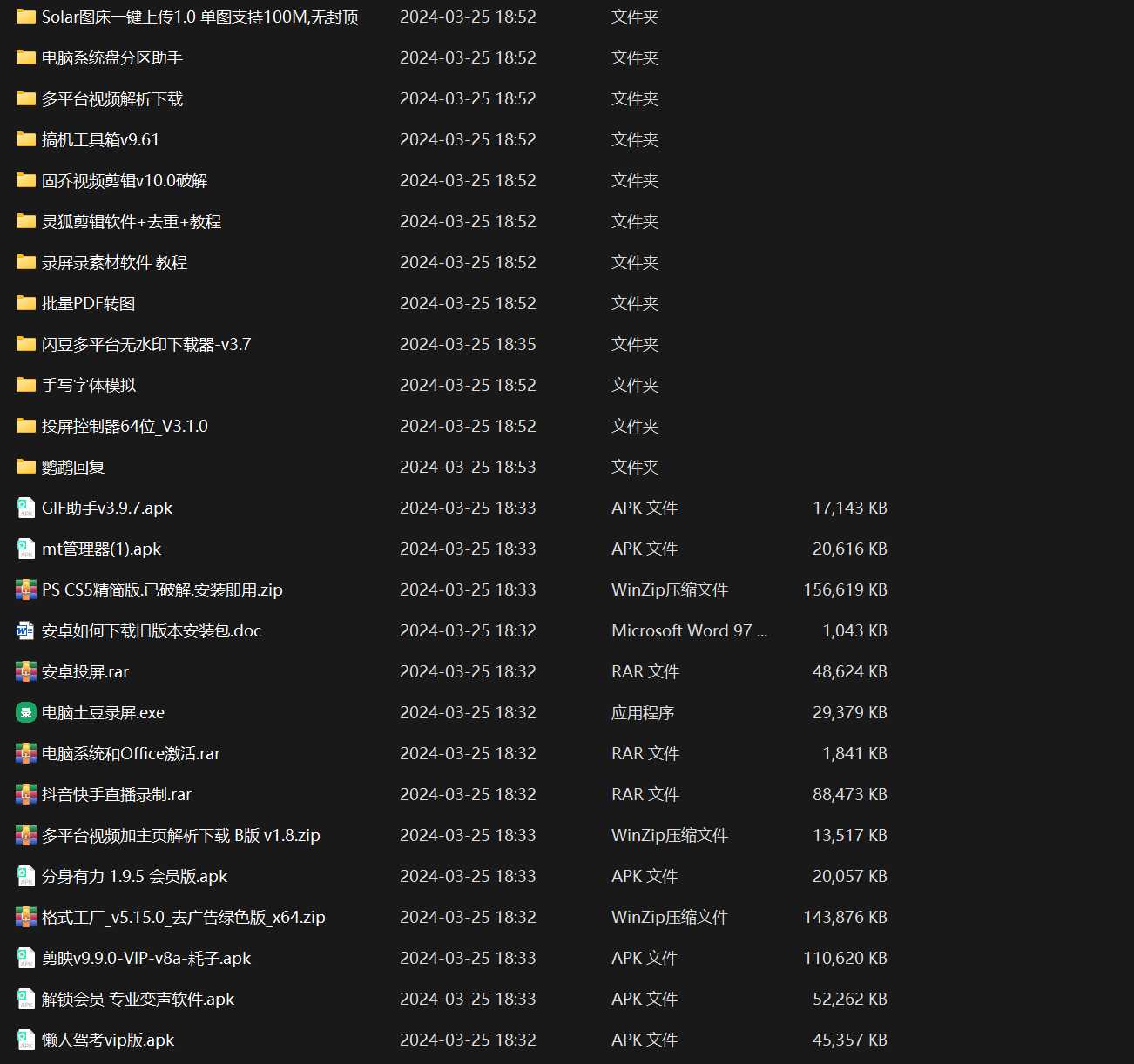Click the green recorder icon of 电脑土豆录屏.exe

coord(24,712)
